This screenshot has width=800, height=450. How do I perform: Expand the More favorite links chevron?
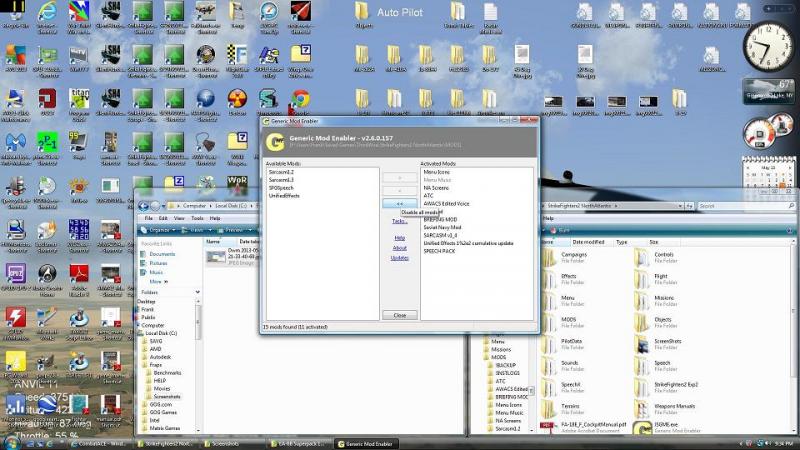[166, 282]
